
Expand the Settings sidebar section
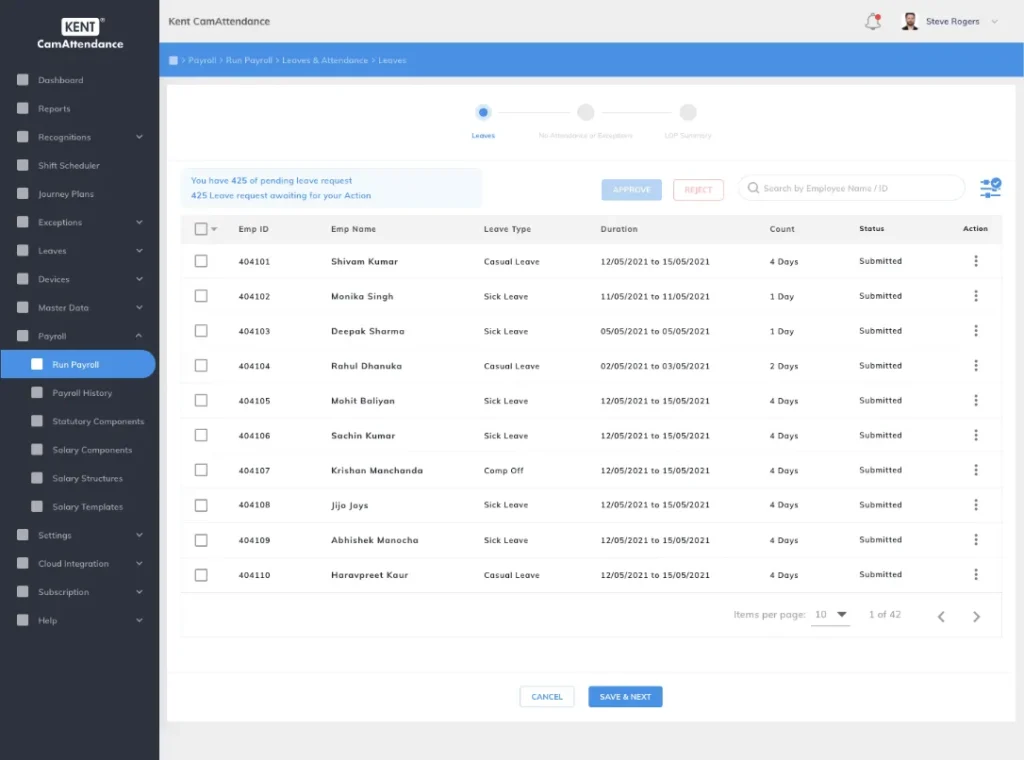[x=139, y=535]
